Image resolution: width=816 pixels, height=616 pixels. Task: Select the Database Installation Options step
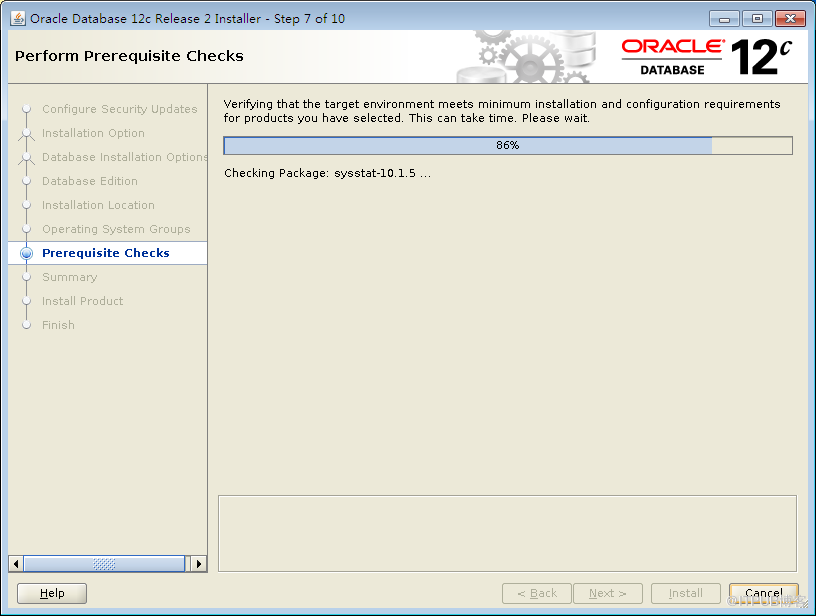tap(124, 157)
